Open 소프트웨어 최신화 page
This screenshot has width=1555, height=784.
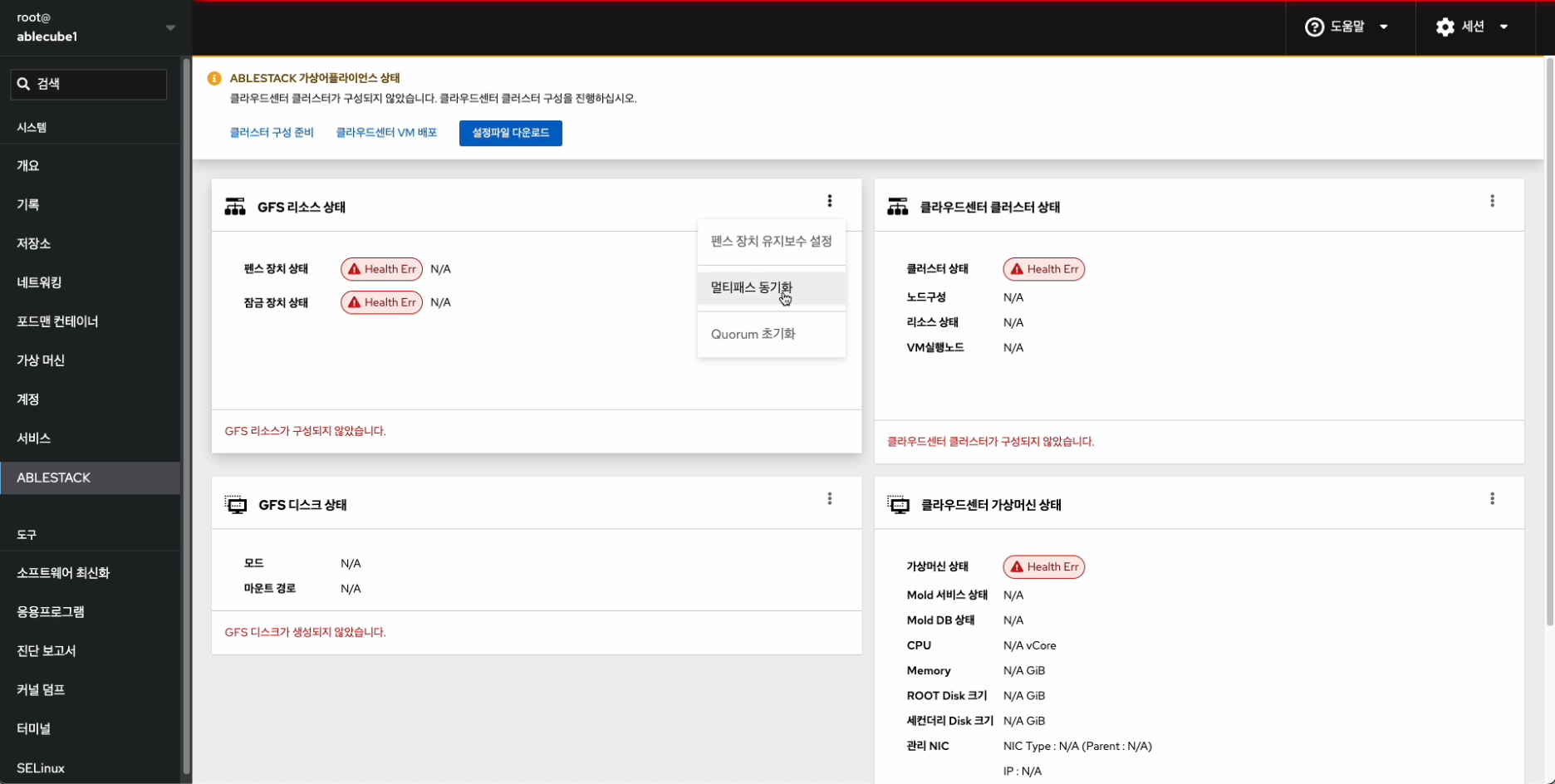coord(90,573)
